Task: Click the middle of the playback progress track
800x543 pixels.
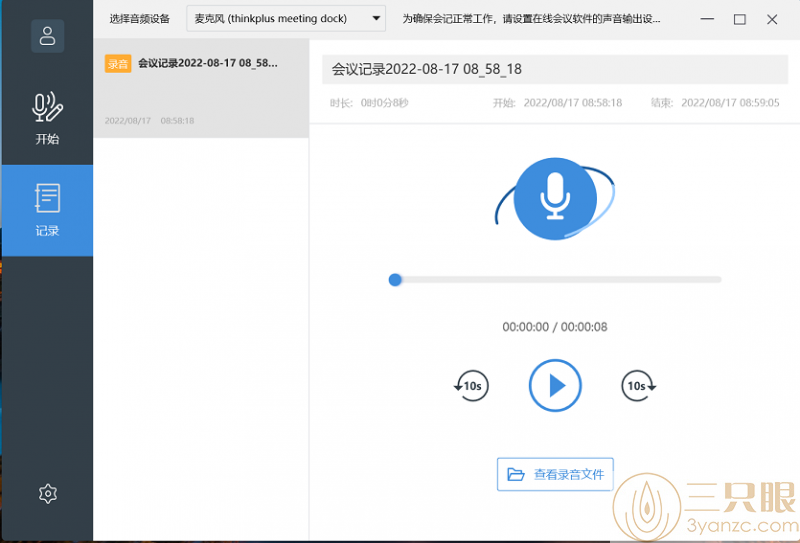Action: point(557,280)
